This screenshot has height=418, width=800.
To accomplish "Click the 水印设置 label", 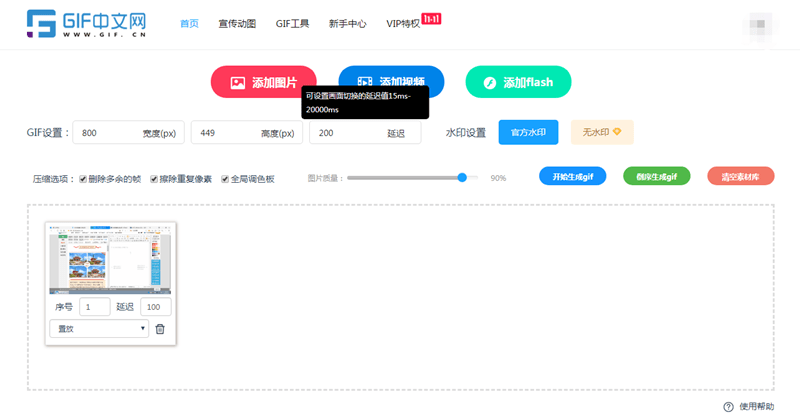I will tap(465, 133).
